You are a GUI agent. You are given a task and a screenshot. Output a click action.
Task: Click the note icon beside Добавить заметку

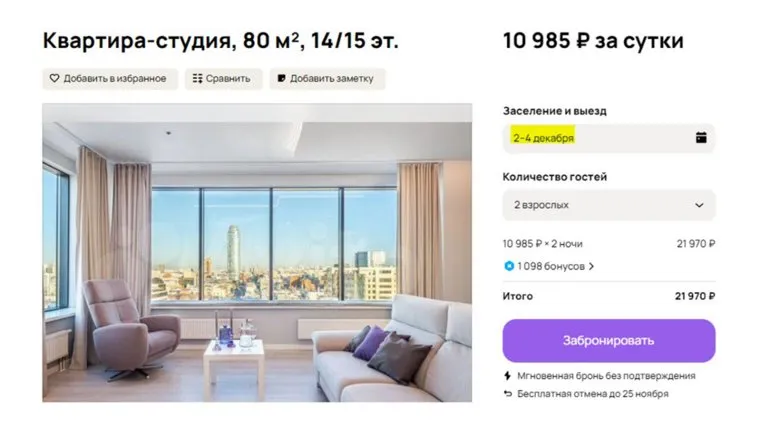[282, 79]
